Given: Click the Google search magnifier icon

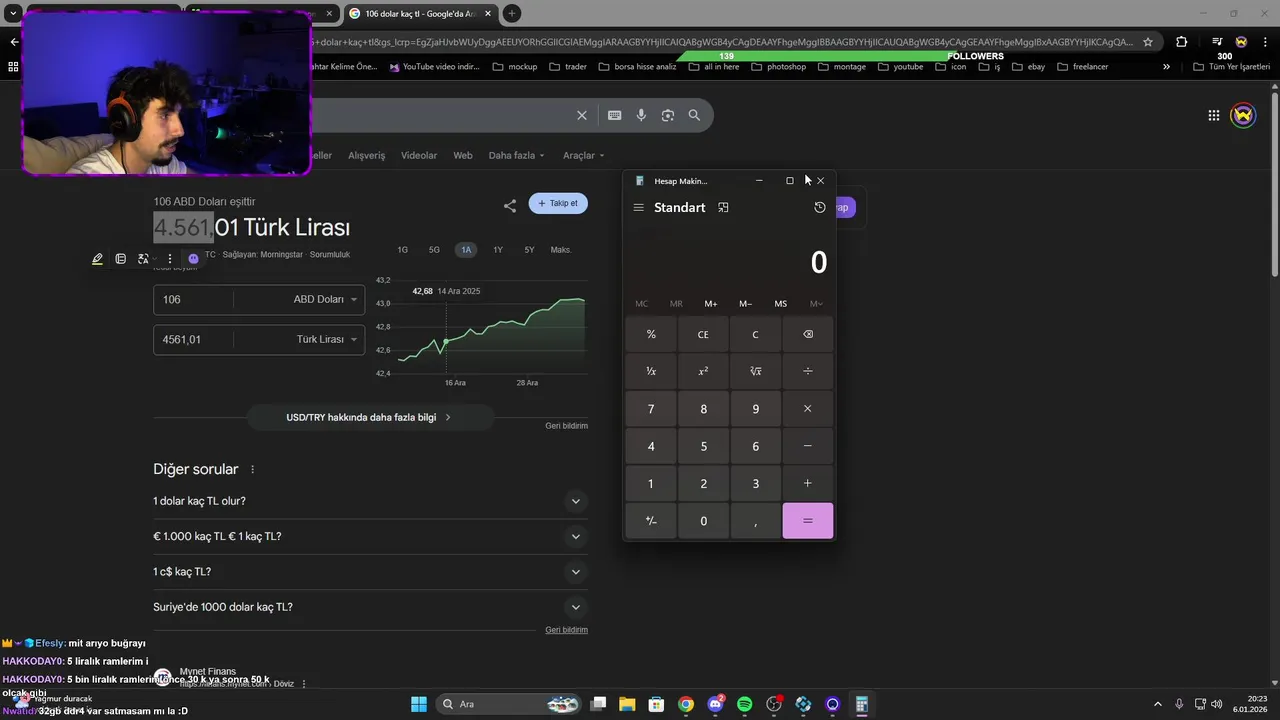Looking at the screenshot, I should 694,115.
